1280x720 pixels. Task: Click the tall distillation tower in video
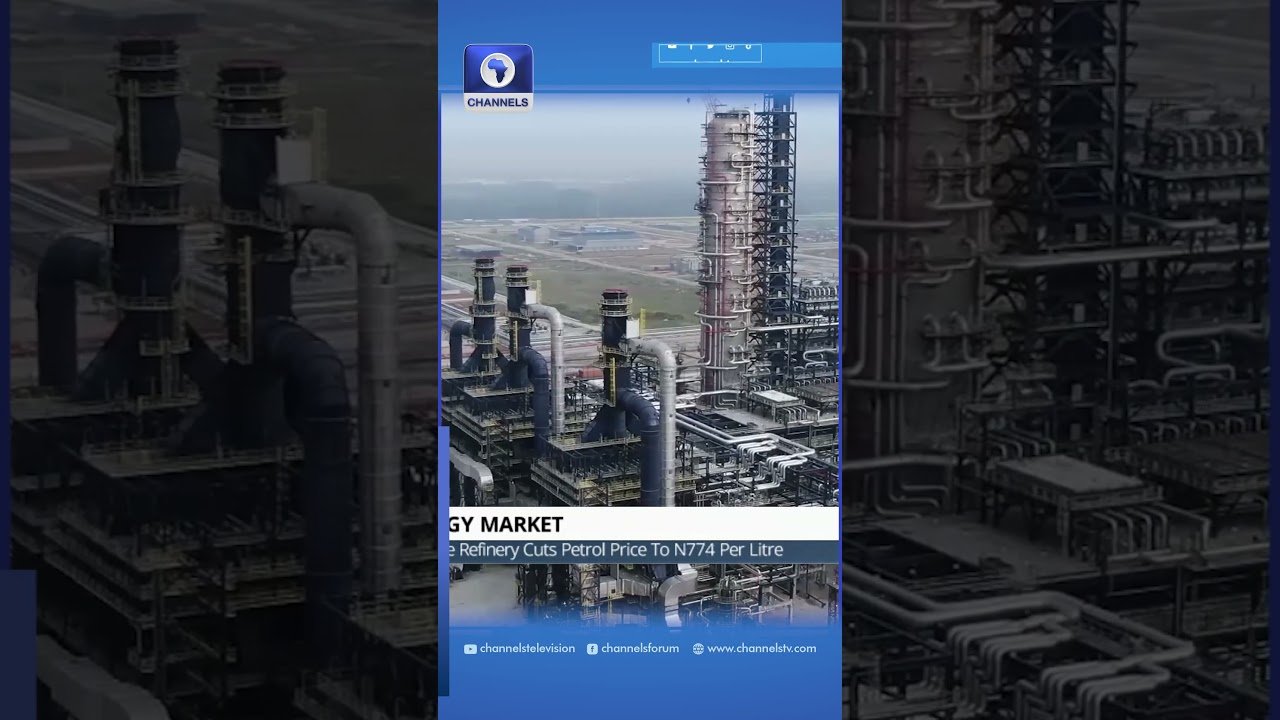point(723,250)
